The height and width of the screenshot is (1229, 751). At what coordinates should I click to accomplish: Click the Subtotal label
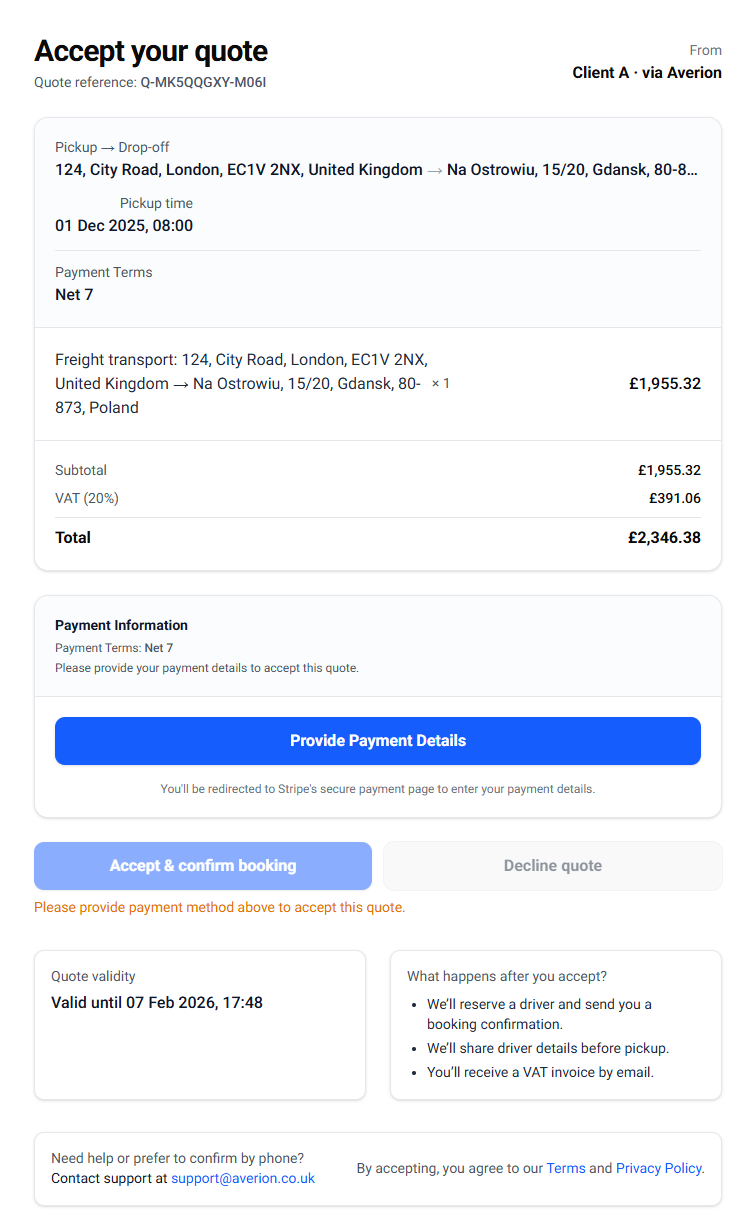click(81, 470)
